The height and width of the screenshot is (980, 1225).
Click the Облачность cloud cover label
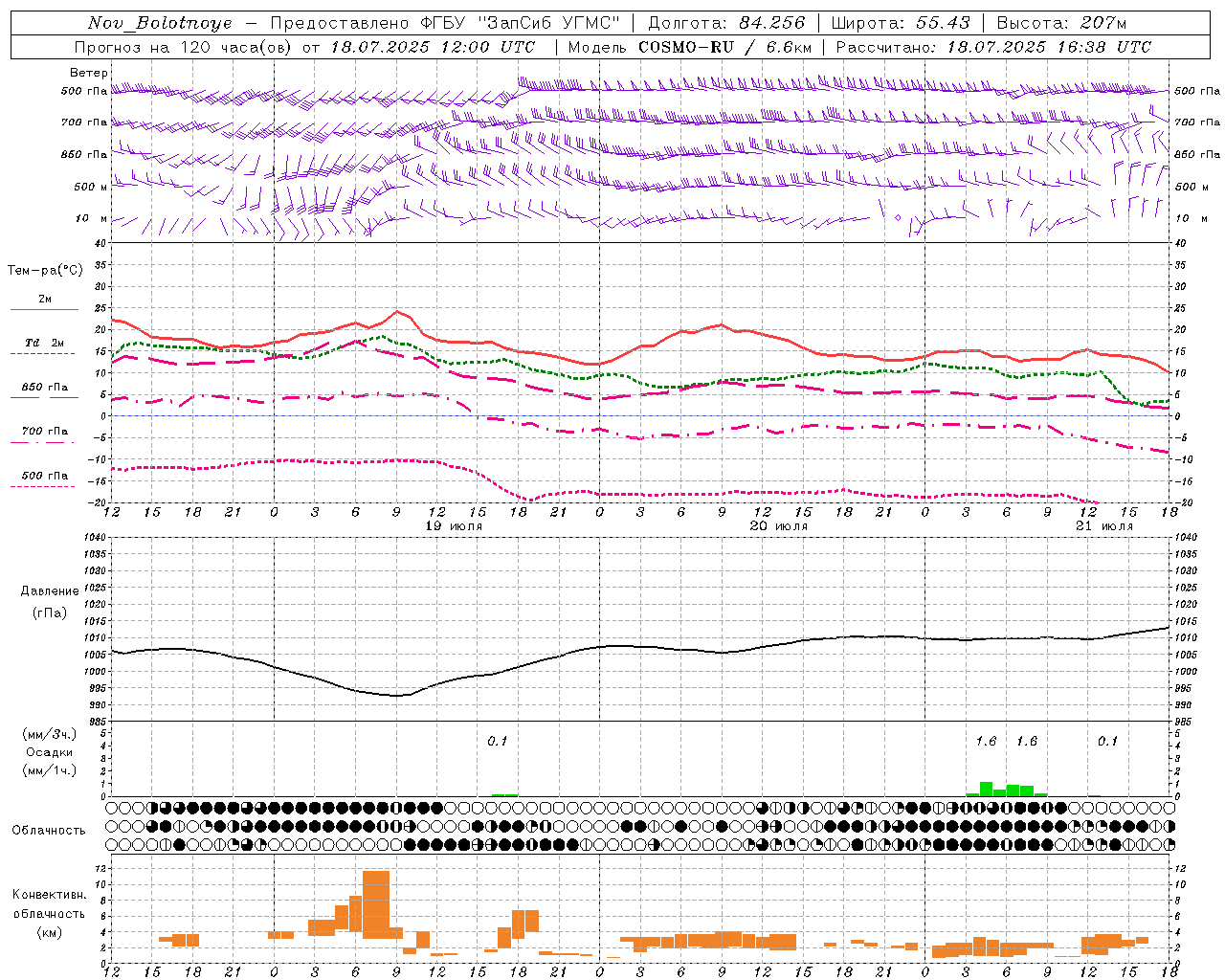point(48,831)
